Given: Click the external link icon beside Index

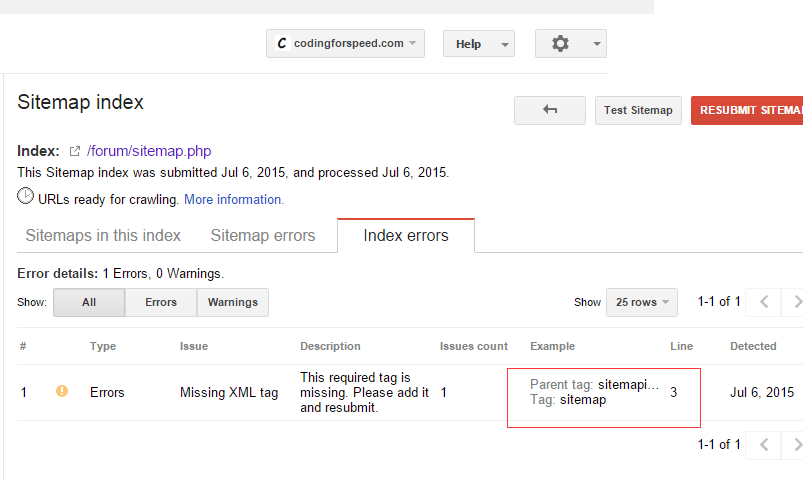Looking at the screenshot, I should pos(74,152).
